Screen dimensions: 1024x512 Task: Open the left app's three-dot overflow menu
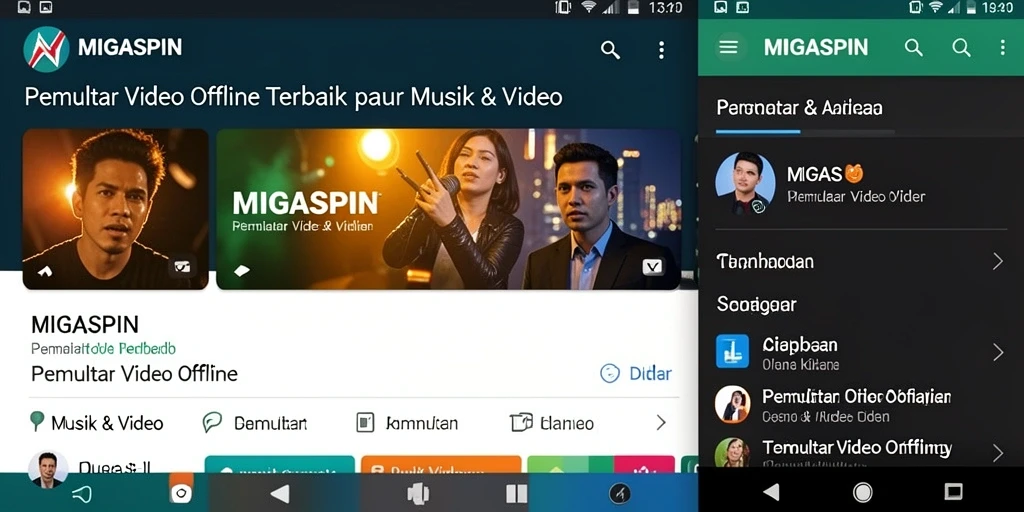point(662,50)
